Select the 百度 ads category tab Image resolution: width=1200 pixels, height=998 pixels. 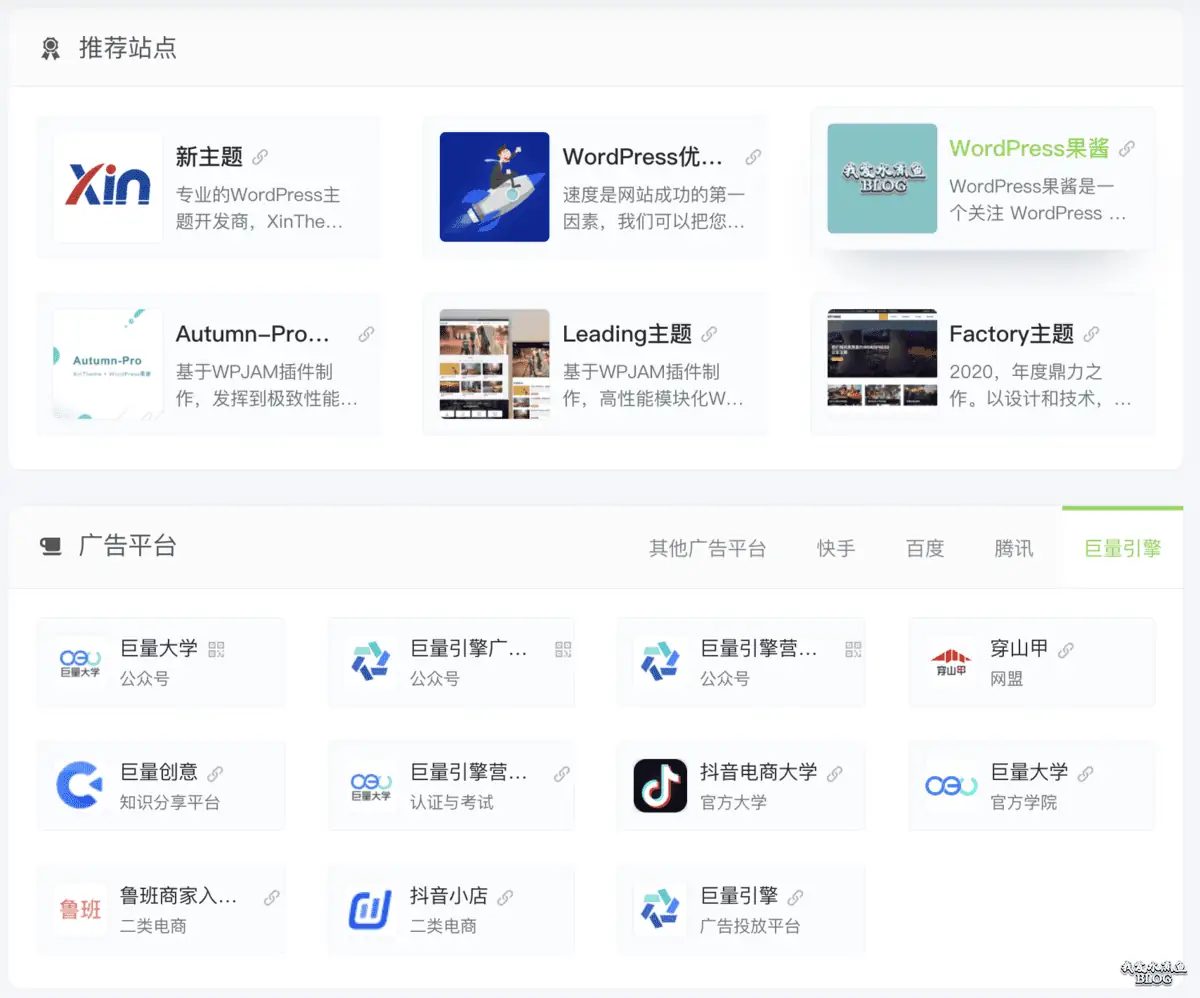[x=924, y=548]
